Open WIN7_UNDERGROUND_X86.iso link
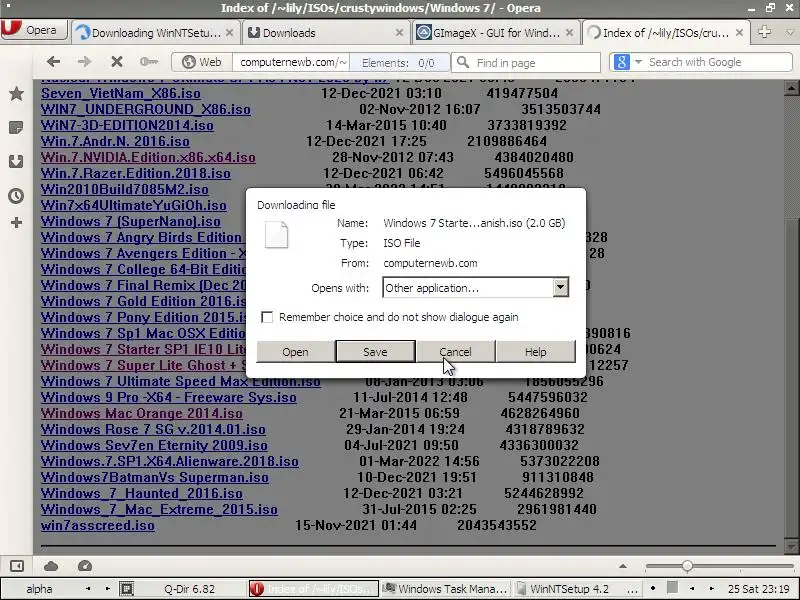This screenshot has width=800, height=600. (x=145, y=109)
